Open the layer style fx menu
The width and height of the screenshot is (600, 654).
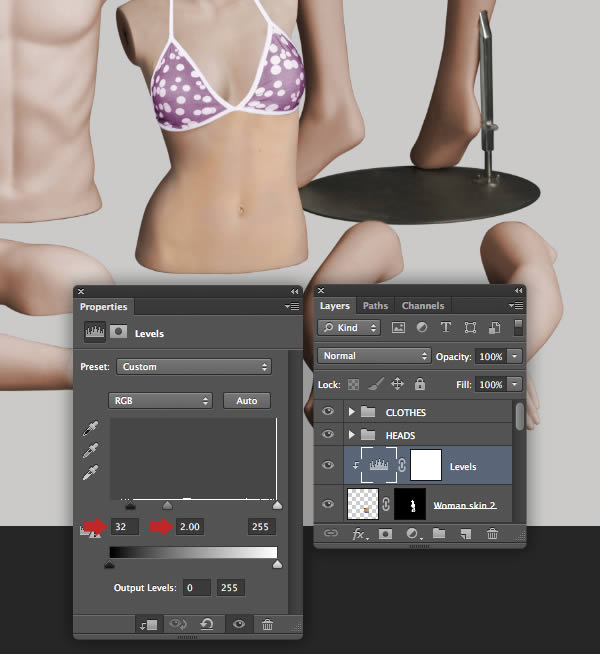click(359, 534)
